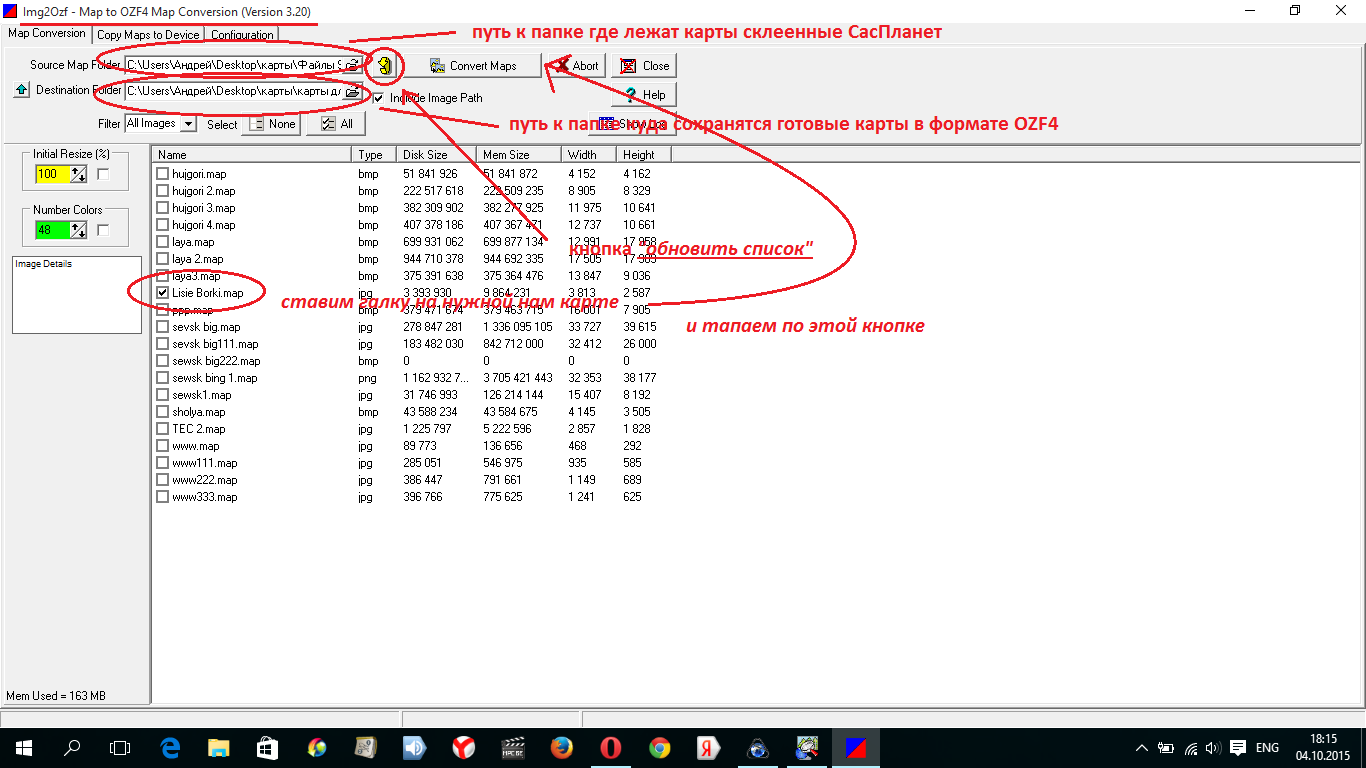Viewport: 1366px width, 768px height.
Task: Open Destination Folder browse icon
Action: click(352, 91)
